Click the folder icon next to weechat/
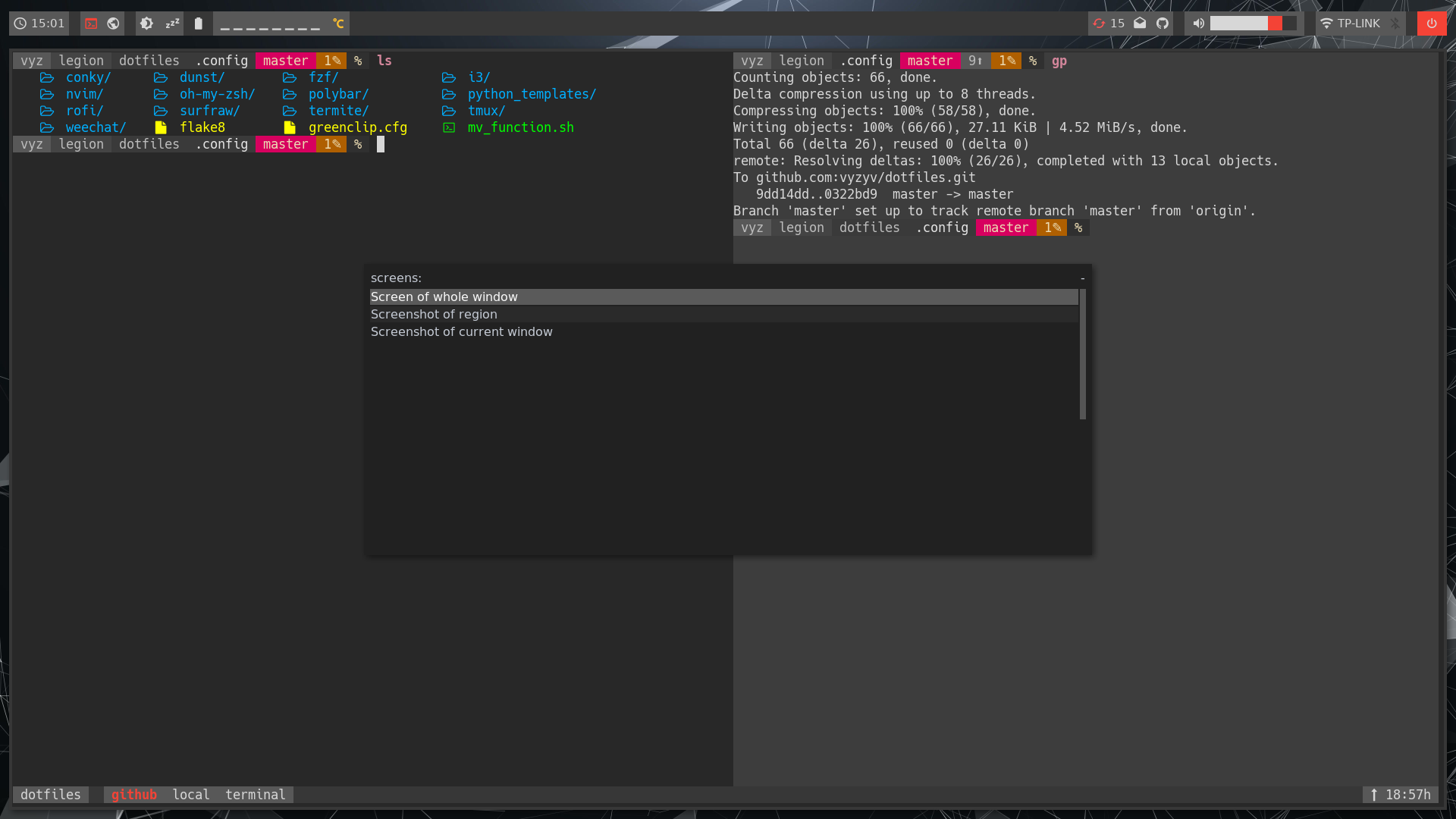Screen dimensions: 1456x819 (x=47, y=127)
